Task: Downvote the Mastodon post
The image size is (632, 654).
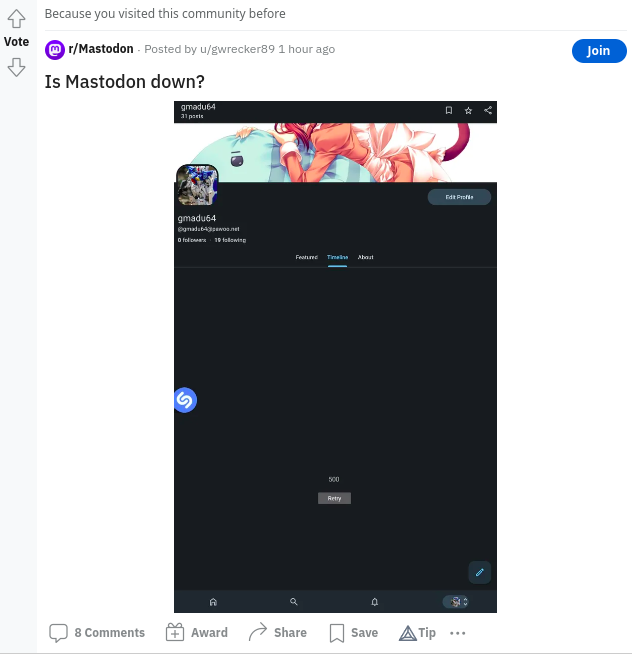Action: click(x=16, y=67)
